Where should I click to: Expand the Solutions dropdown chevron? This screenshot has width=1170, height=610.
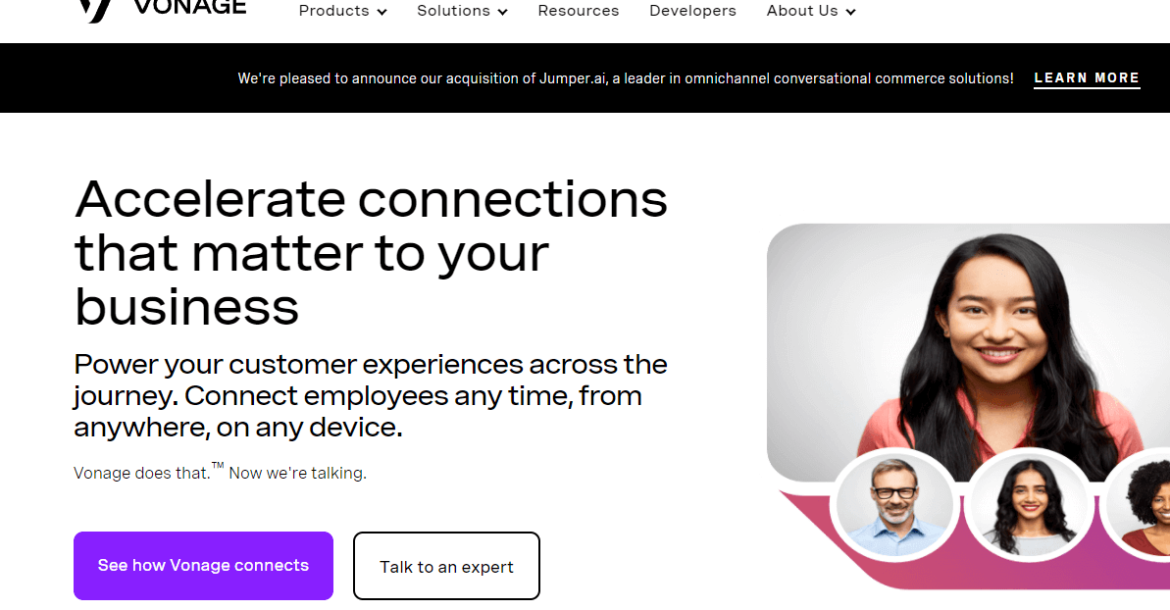(503, 12)
